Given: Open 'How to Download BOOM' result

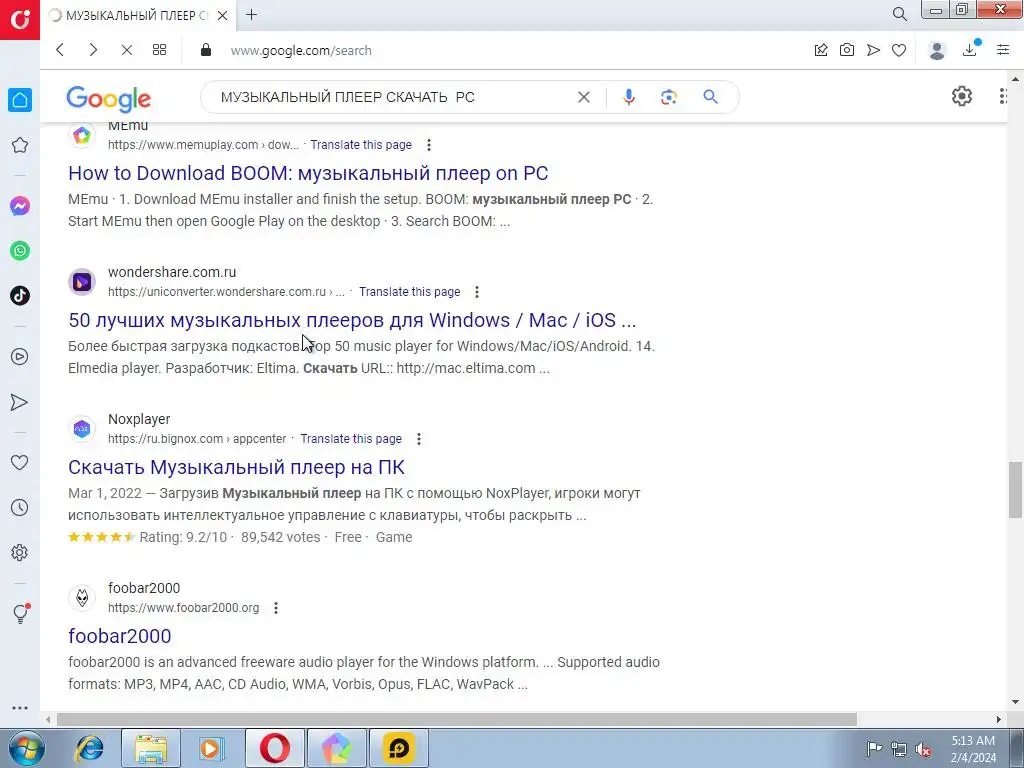Looking at the screenshot, I should point(308,173).
